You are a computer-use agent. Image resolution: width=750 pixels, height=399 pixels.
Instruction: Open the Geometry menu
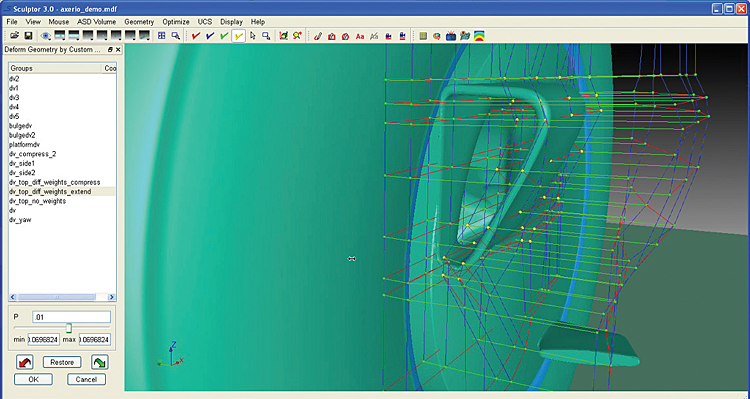[139, 22]
